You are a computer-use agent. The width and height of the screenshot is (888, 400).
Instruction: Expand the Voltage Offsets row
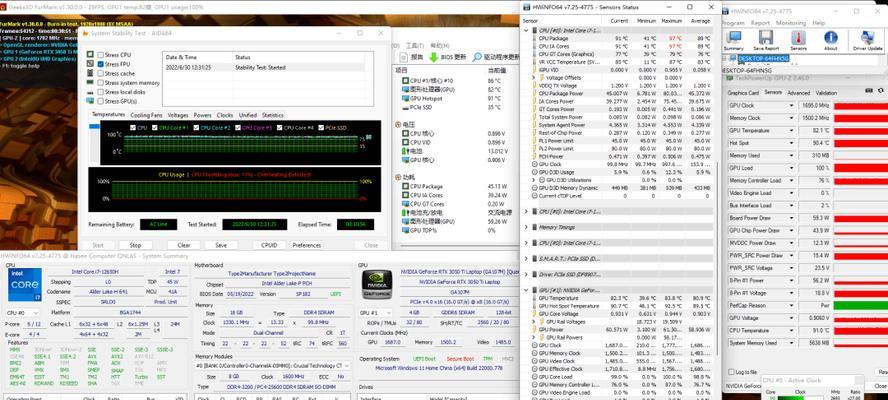click(x=534, y=78)
